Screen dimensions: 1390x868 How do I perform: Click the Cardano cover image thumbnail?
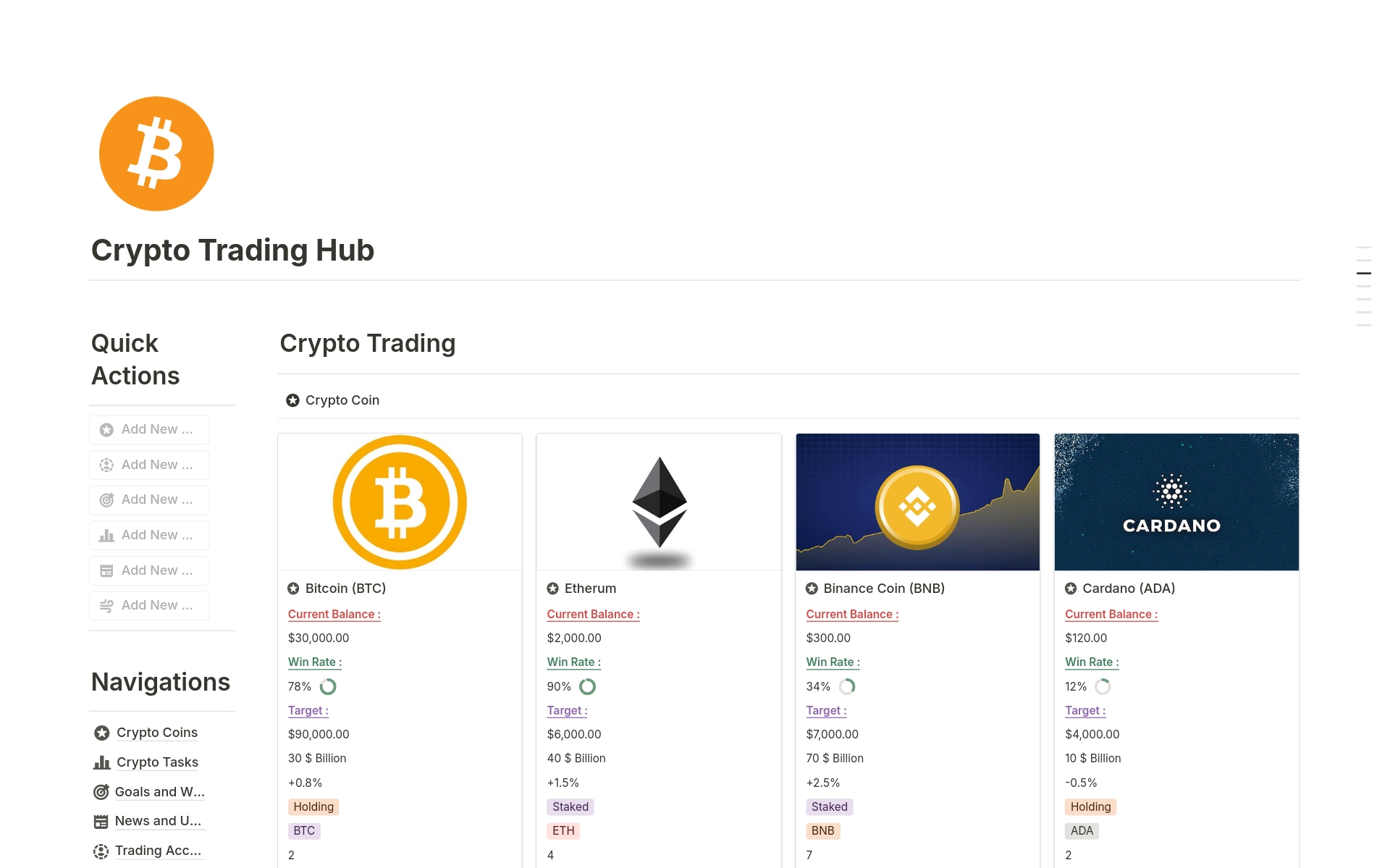pyautogui.click(x=1176, y=502)
